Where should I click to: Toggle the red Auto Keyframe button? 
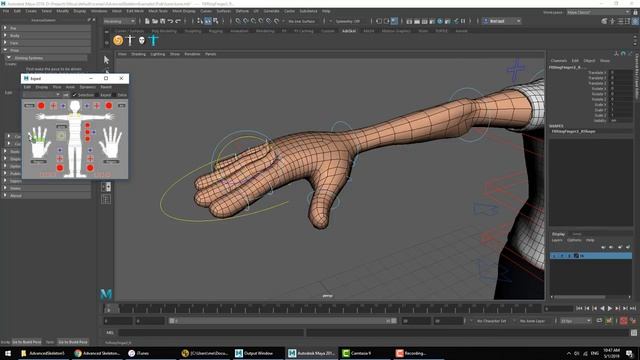[623, 321]
